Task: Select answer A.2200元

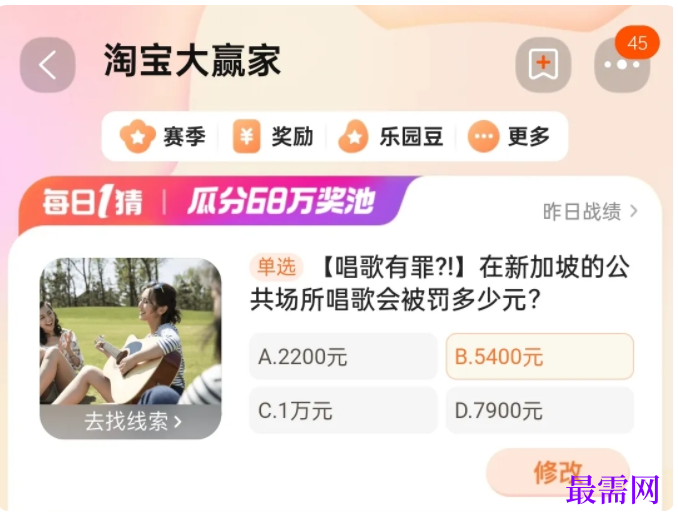Action: pos(343,357)
